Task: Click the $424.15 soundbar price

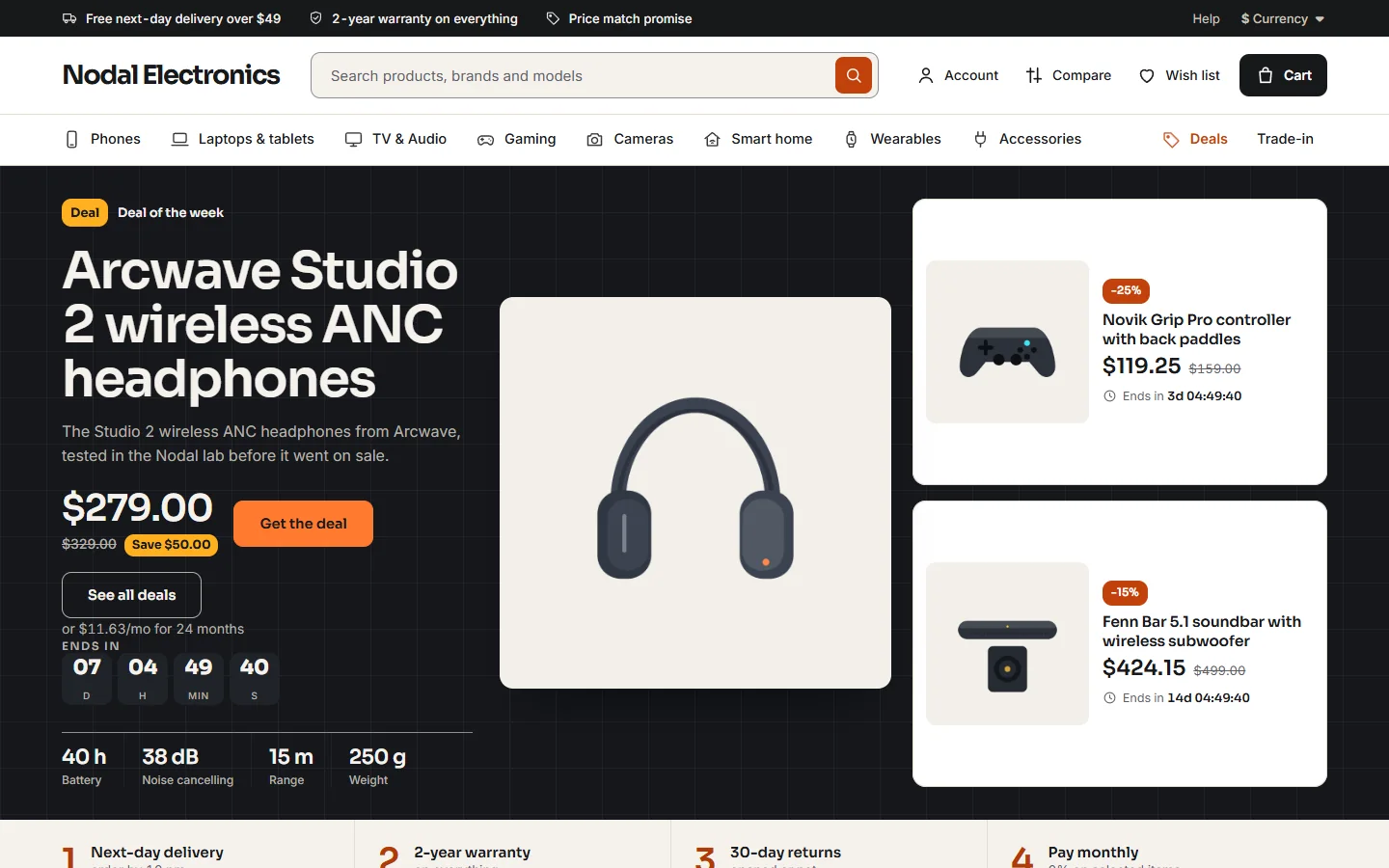Action: [x=1144, y=667]
